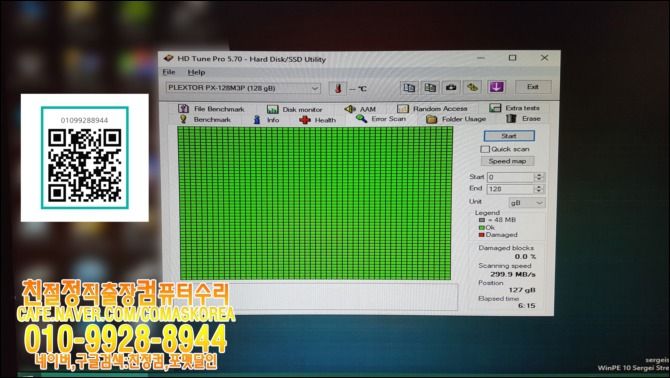Viewport: 670px width, 378px height.
Task: Adjust the Start value spinner arrows
Action: click(539, 177)
